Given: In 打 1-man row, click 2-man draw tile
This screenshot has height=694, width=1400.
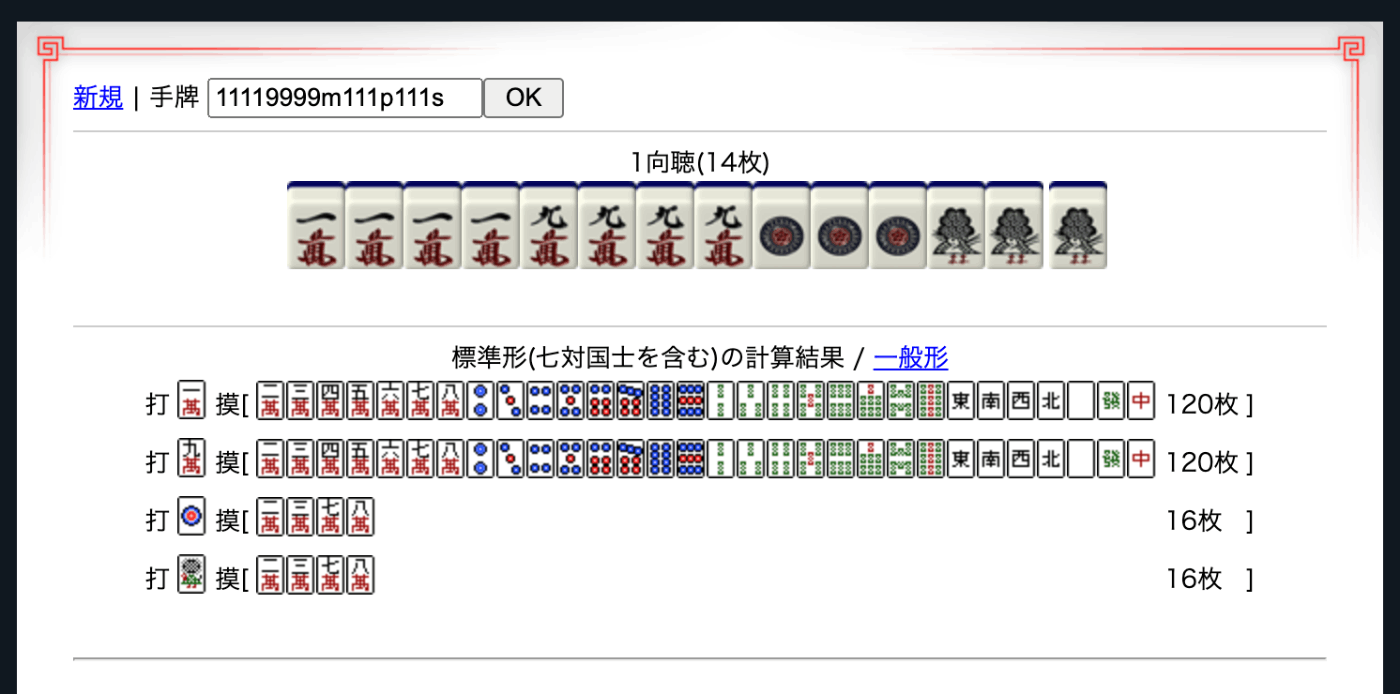Looking at the screenshot, I should (x=270, y=400).
